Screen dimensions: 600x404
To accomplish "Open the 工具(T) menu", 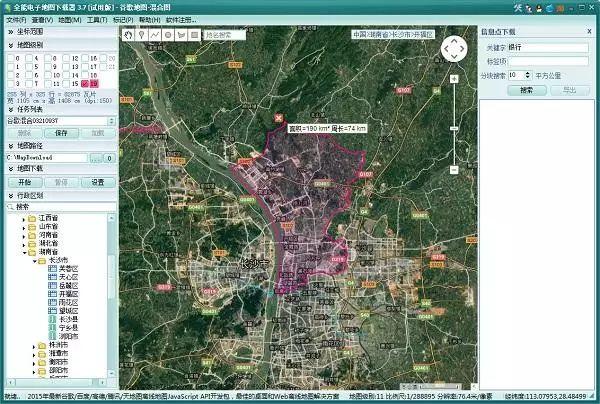I will coord(97,19).
